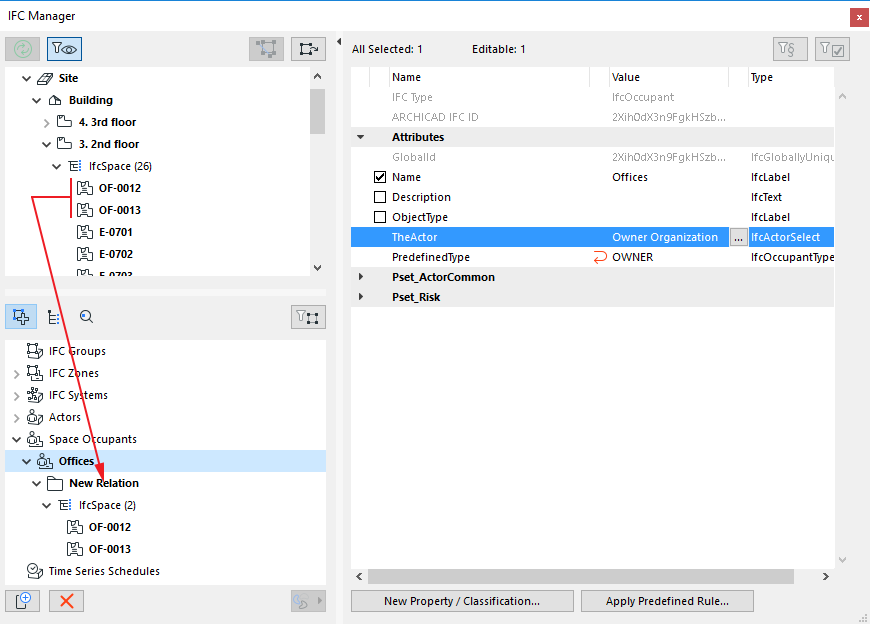Toggle the show only checked properties filter
This screenshot has height=624, width=870.
click(832, 49)
